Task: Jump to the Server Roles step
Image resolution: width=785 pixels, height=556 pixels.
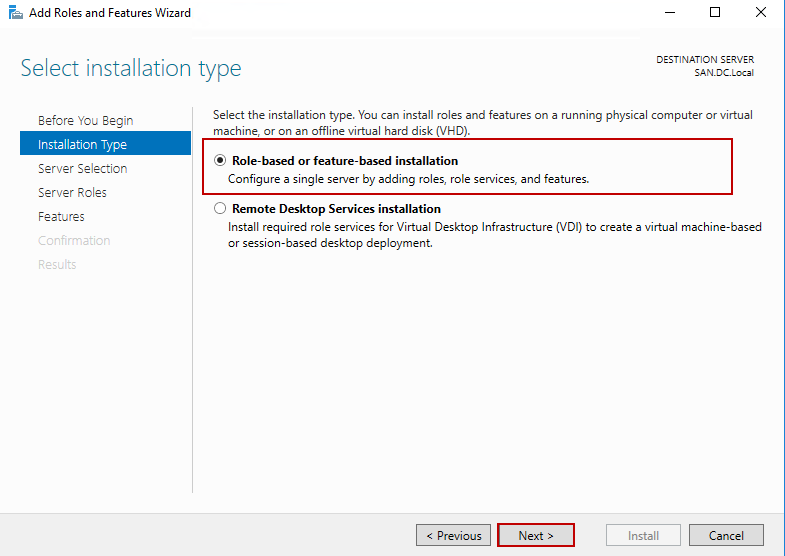Action: [72, 193]
